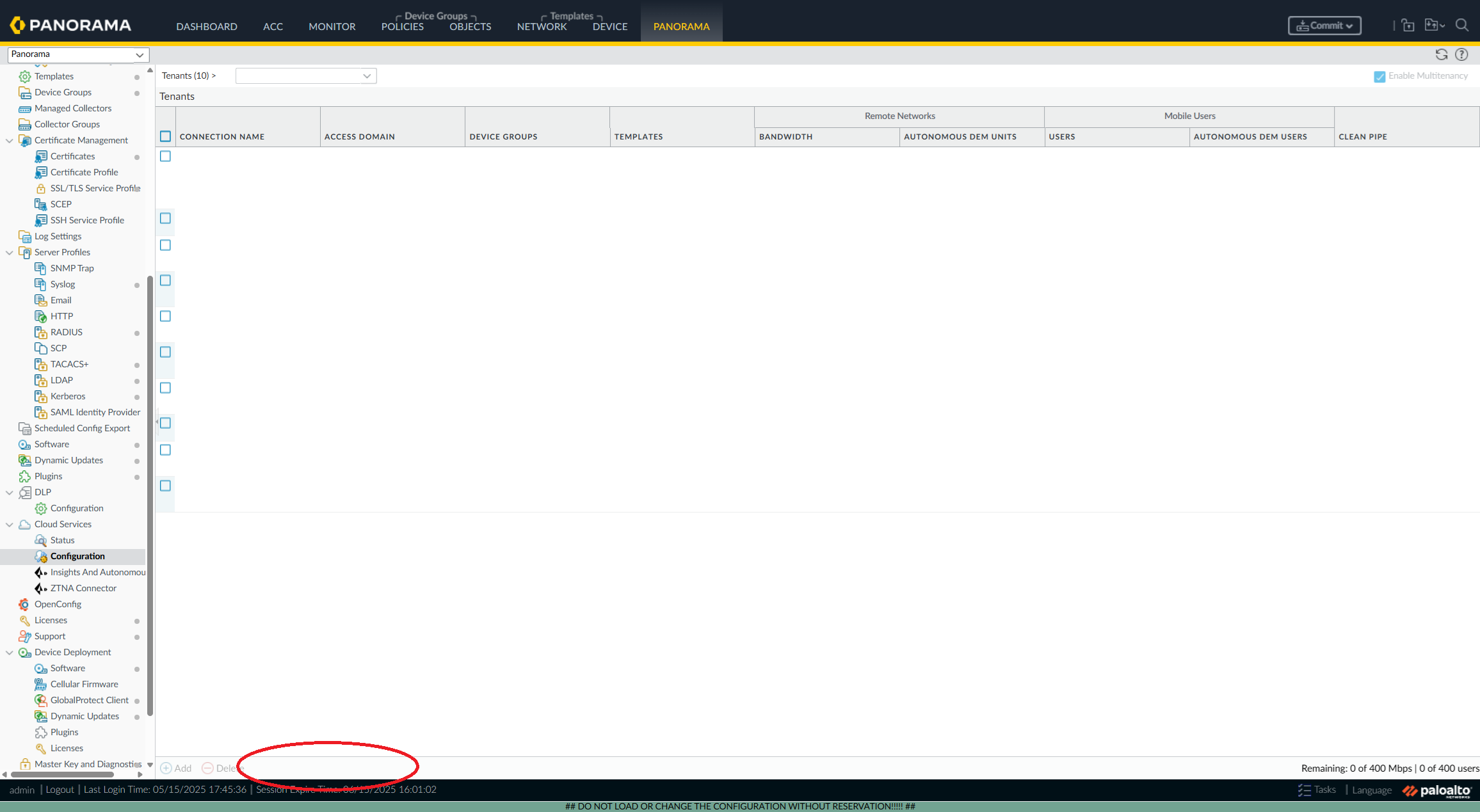Click the Commit button
The height and width of the screenshot is (812, 1480).
[x=1324, y=26]
